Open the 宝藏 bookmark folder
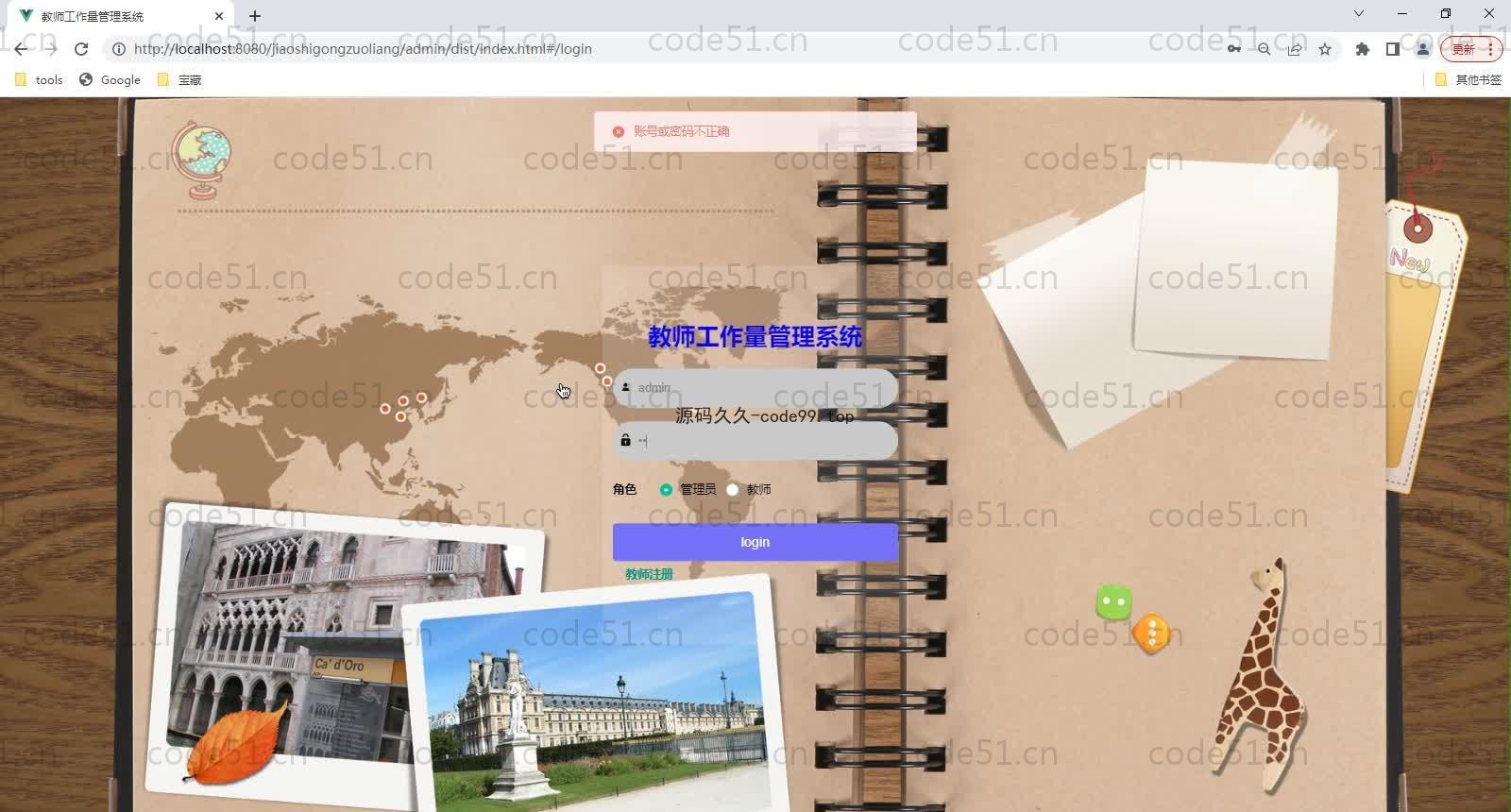 179,80
